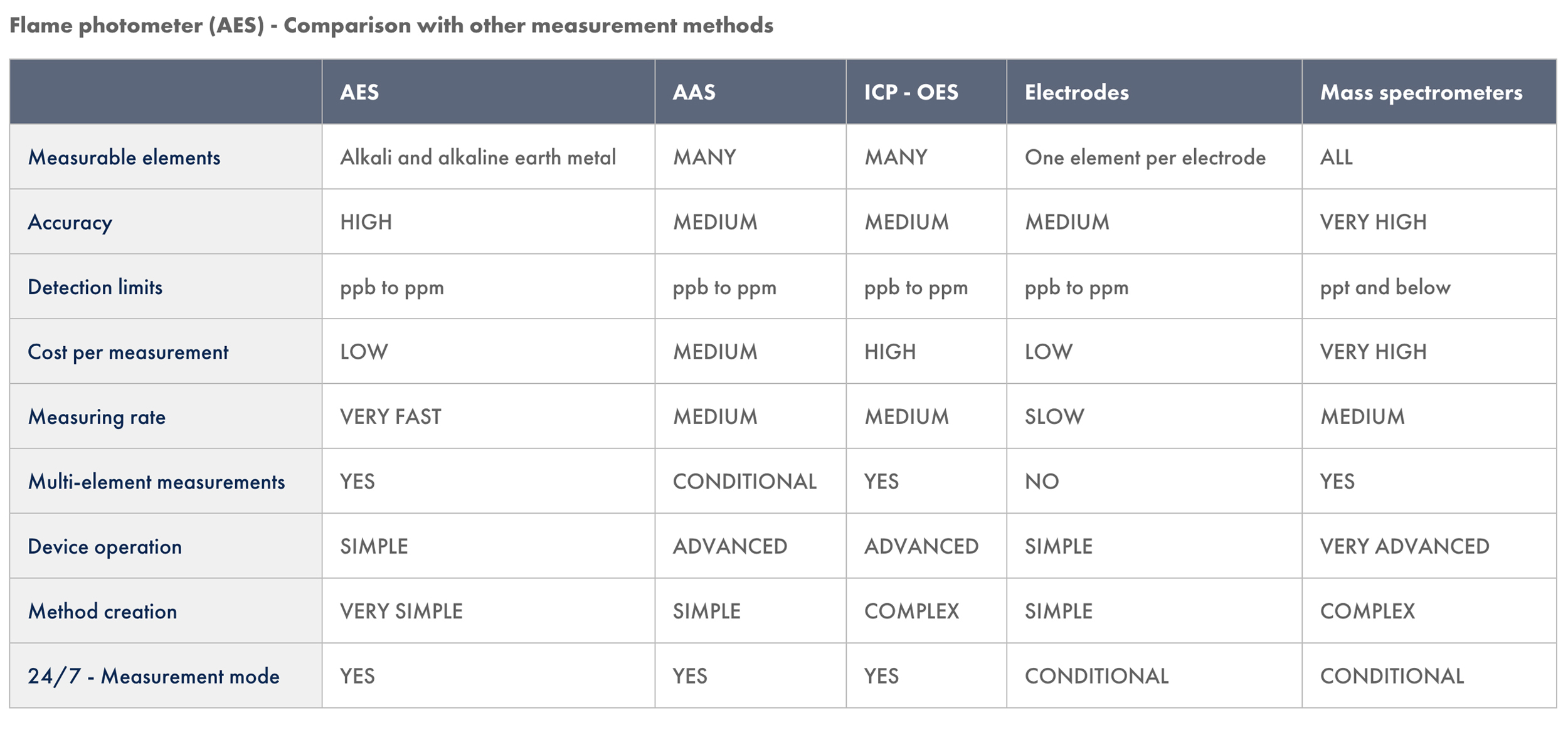Image resolution: width=1568 pixels, height=730 pixels.
Task: Click the AES column header
Action: (359, 92)
